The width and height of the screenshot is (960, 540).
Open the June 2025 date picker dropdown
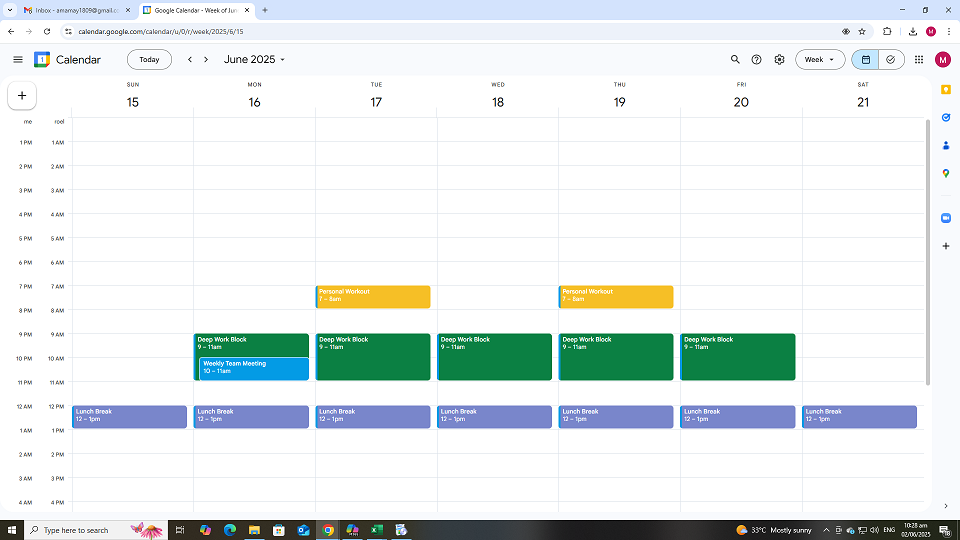click(254, 59)
